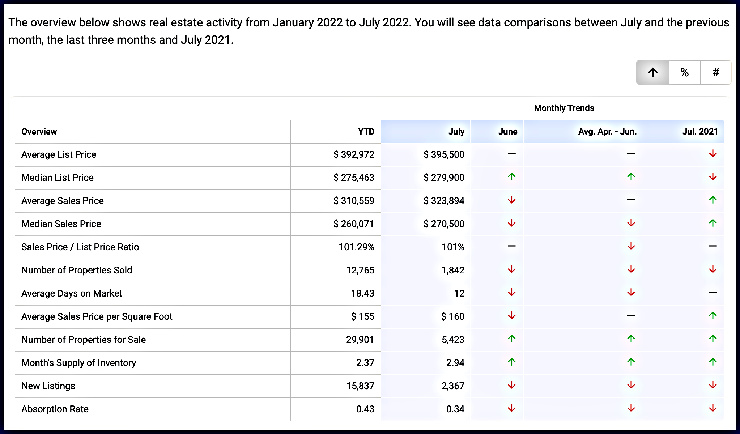
Task: Click the Jul. 2021 column header
Action: click(700, 132)
